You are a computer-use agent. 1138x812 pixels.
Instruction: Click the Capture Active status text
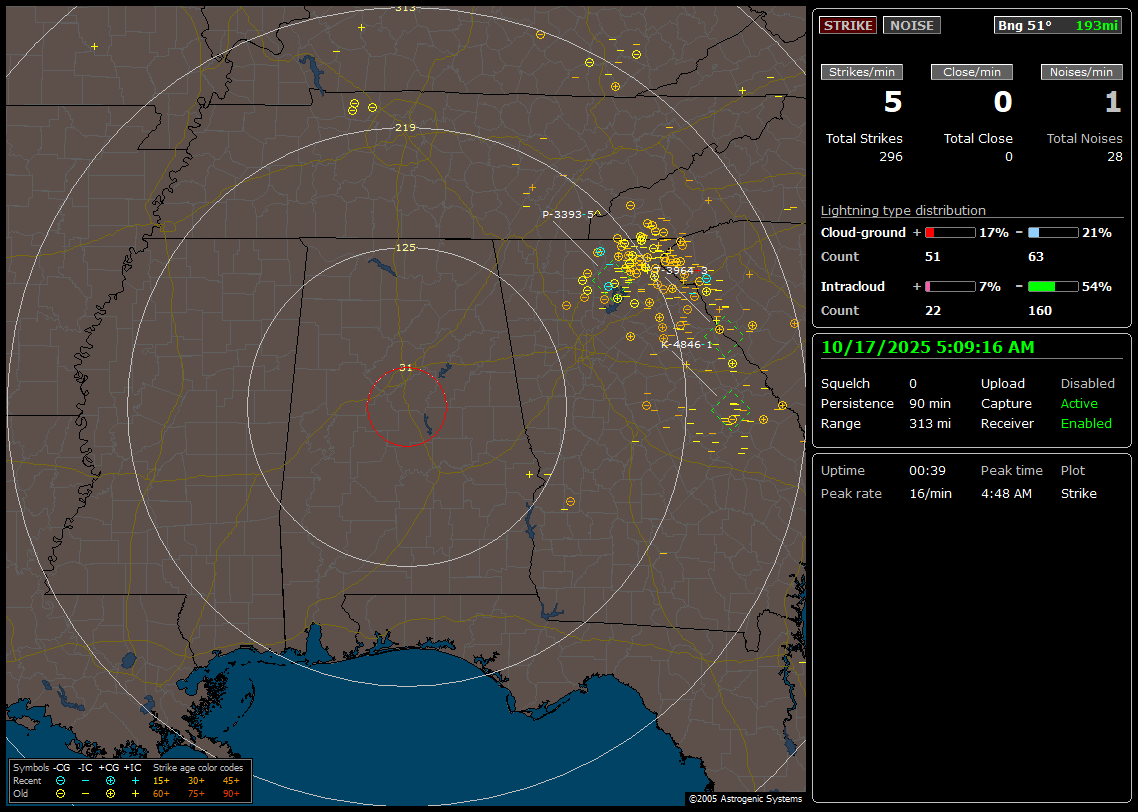click(x=1079, y=403)
